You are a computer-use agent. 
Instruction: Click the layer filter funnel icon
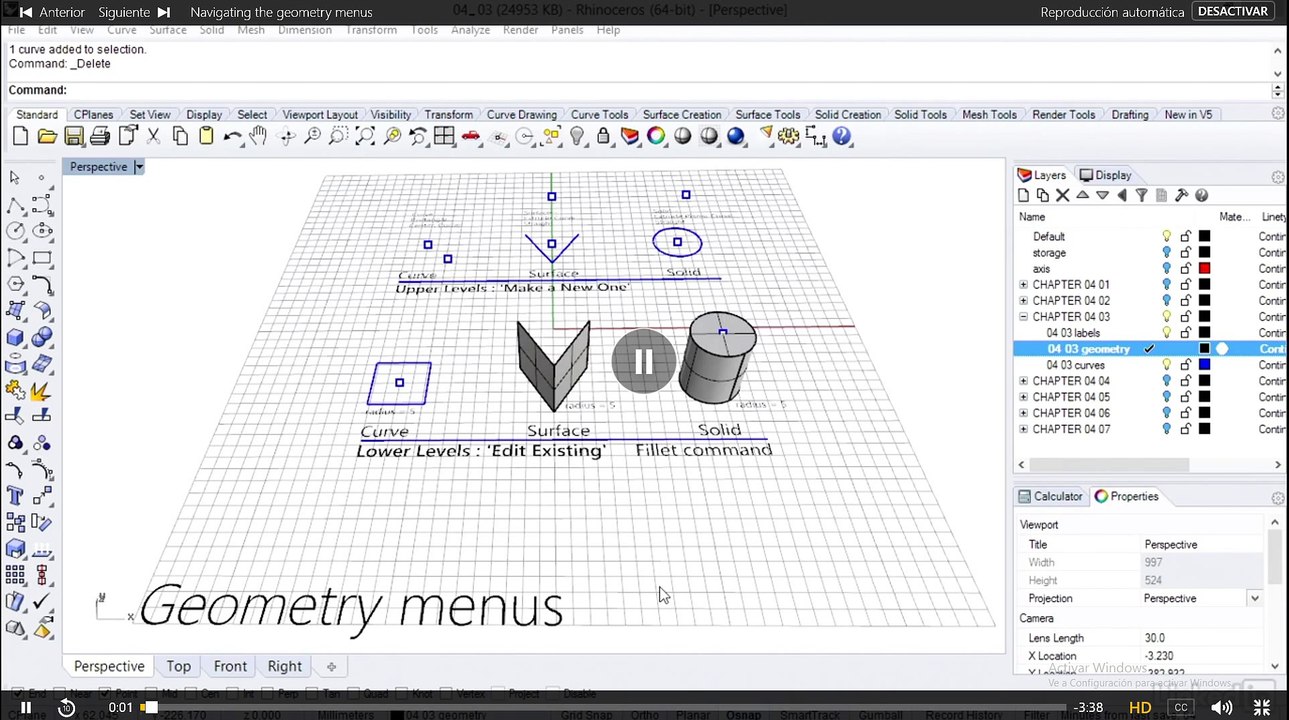click(x=1141, y=196)
